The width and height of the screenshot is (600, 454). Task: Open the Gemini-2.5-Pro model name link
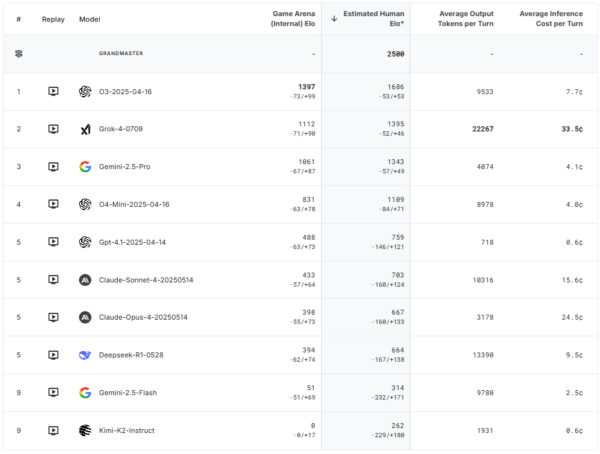(x=126, y=166)
